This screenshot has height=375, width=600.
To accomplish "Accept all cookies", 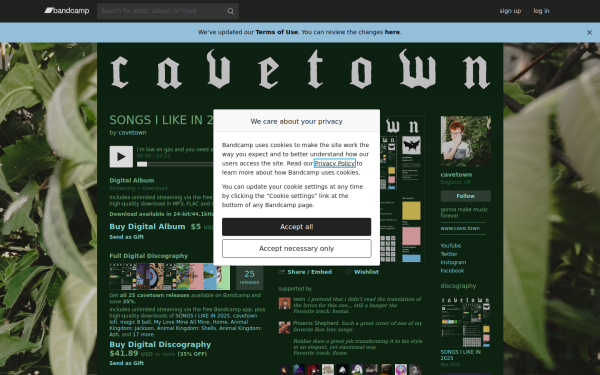I will pos(297,227).
